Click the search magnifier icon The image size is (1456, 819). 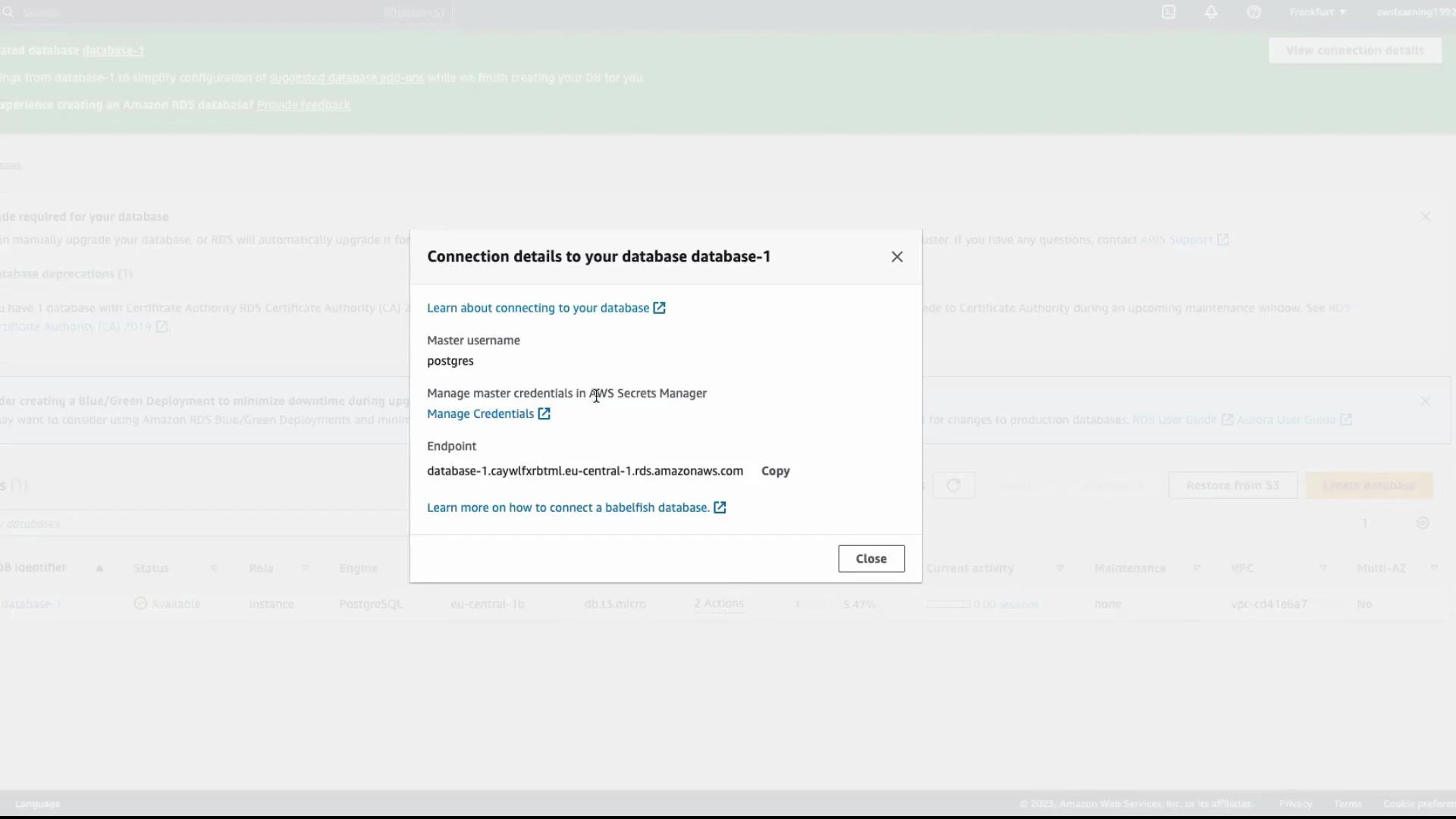[9, 12]
